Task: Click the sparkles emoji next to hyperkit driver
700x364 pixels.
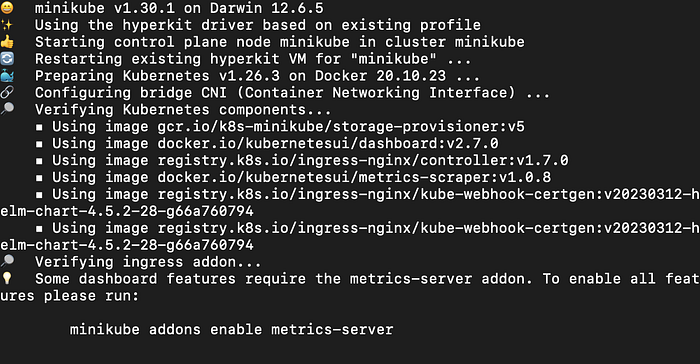Action: pos(7,25)
